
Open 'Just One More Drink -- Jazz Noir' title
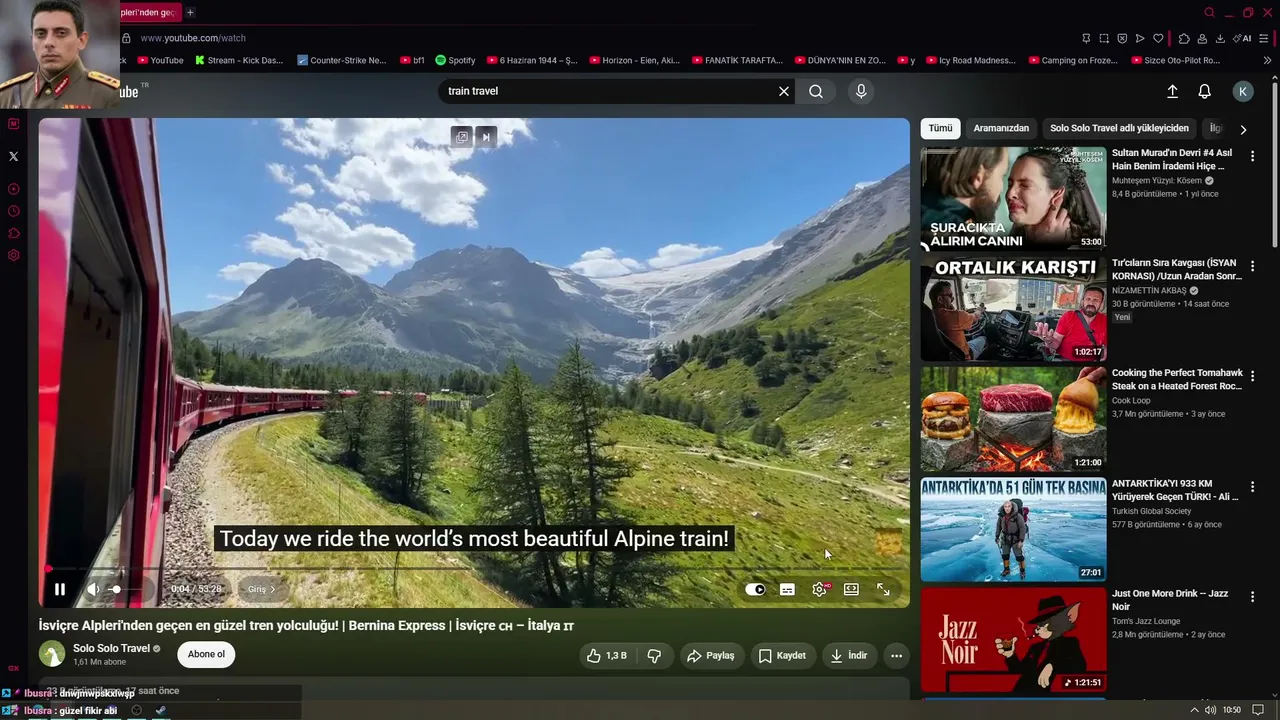point(1170,600)
